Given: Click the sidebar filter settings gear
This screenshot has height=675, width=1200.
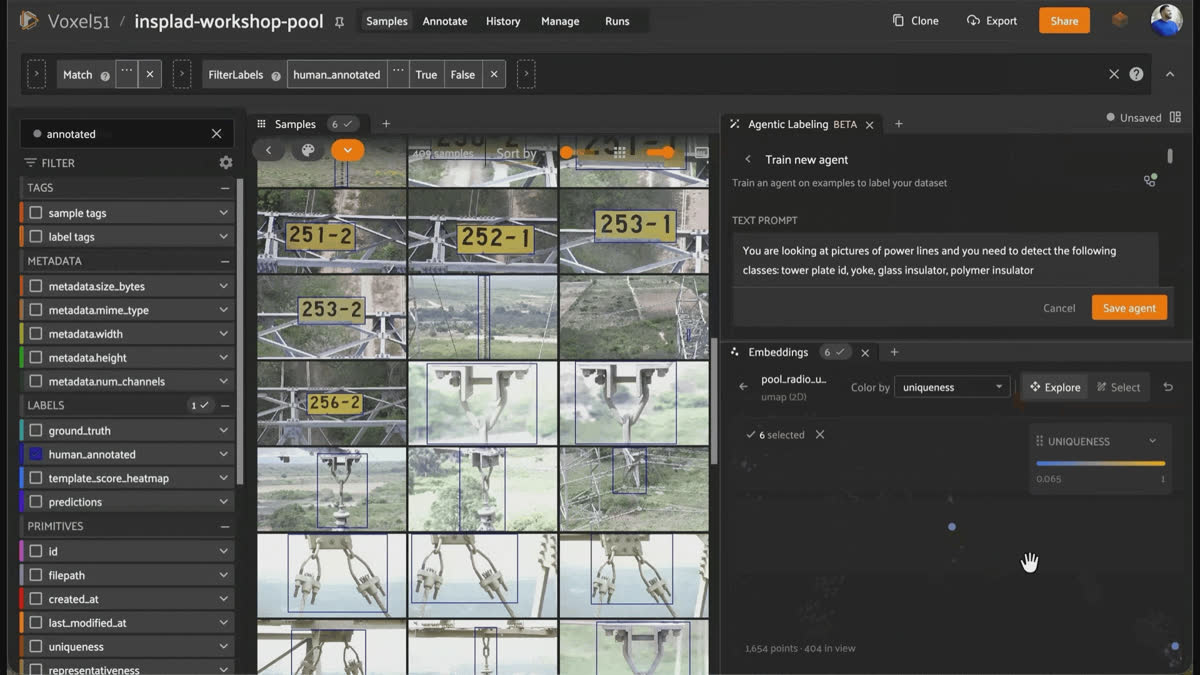Looking at the screenshot, I should 226,162.
